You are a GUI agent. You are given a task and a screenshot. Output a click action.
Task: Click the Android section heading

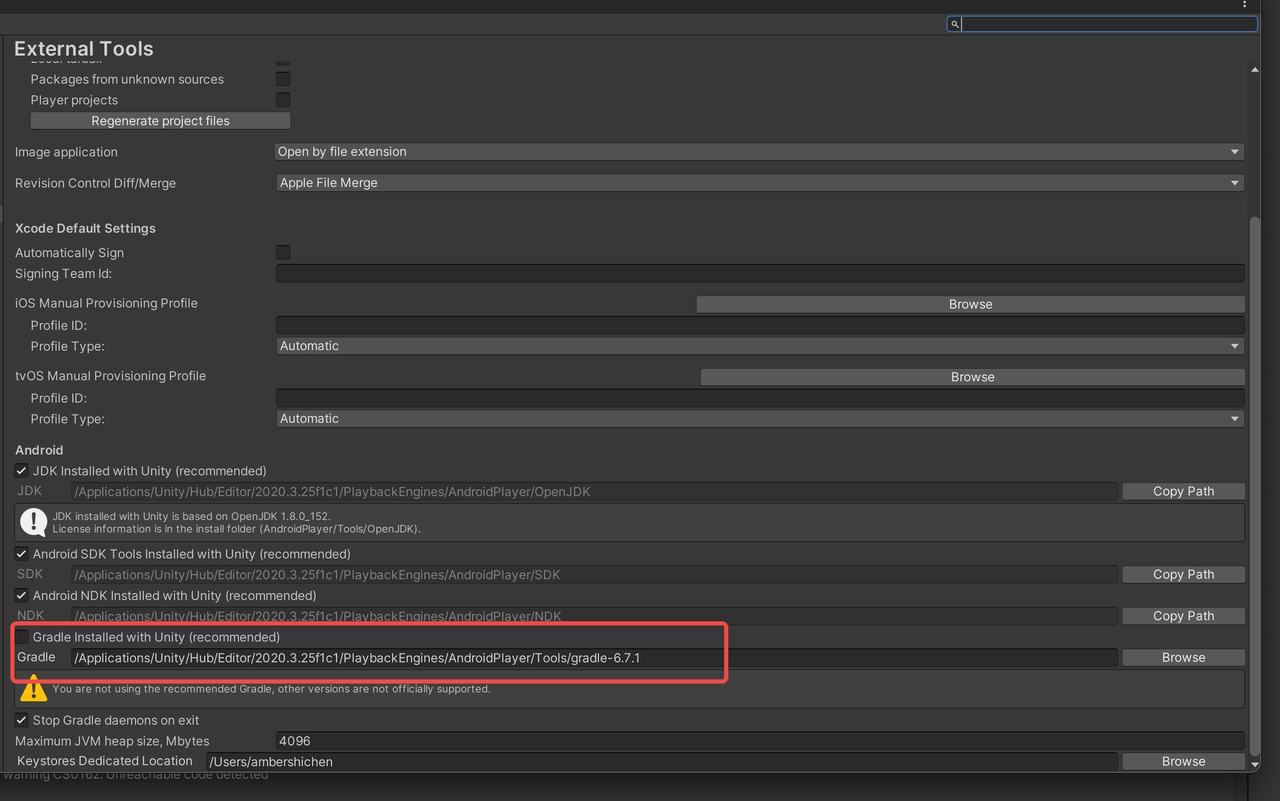pos(39,450)
